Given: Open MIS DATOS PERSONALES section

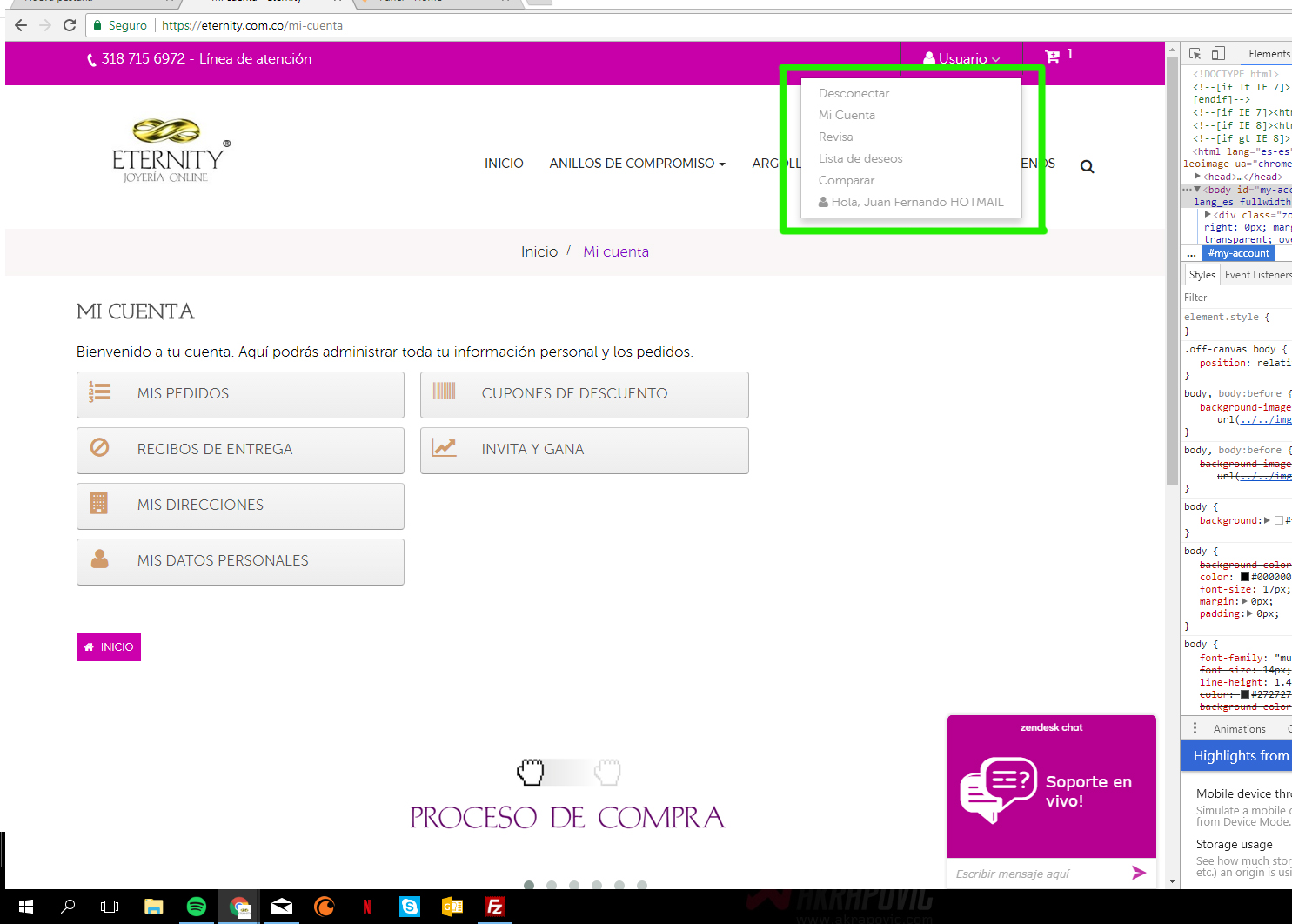Looking at the screenshot, I should (x=240, y=561).
